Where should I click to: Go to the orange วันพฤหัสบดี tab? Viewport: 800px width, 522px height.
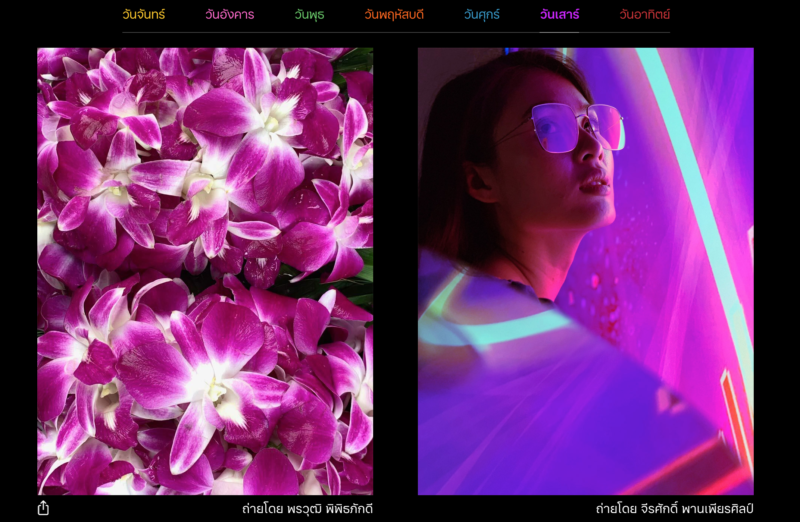pyautogui.click(x=394, y=15)
